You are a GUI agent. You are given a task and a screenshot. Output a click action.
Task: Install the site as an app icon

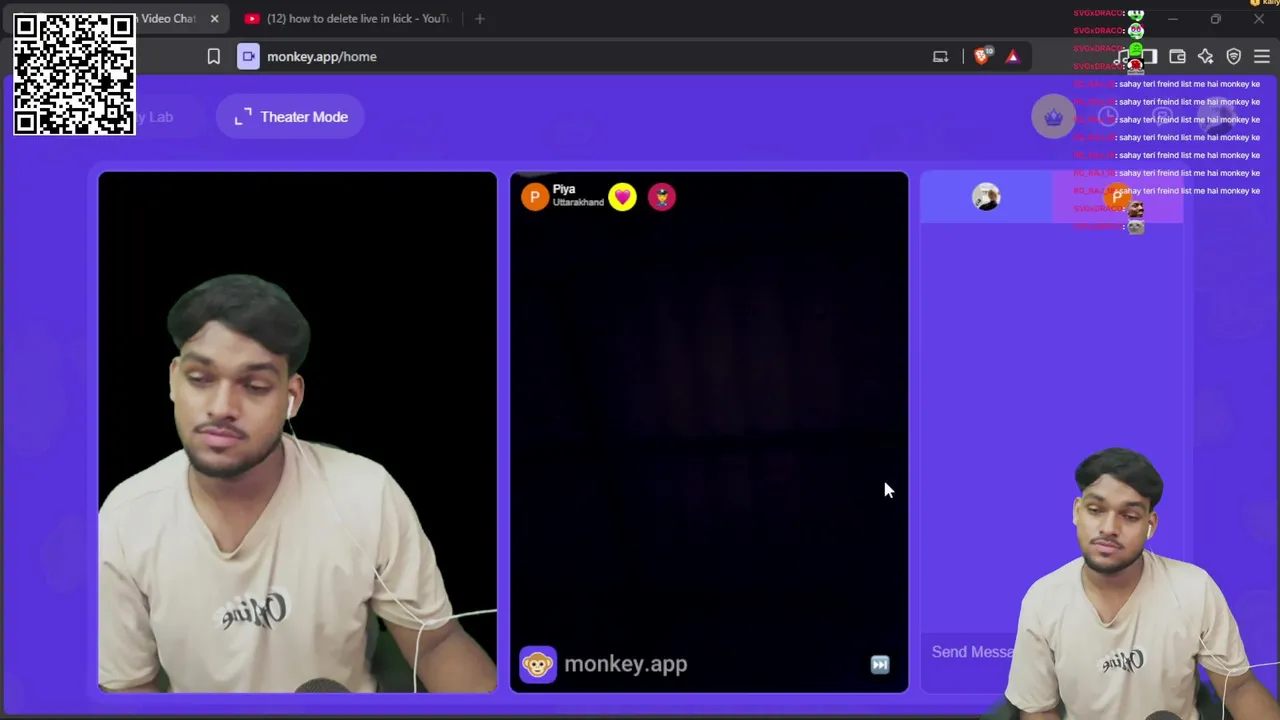[940, 57]
